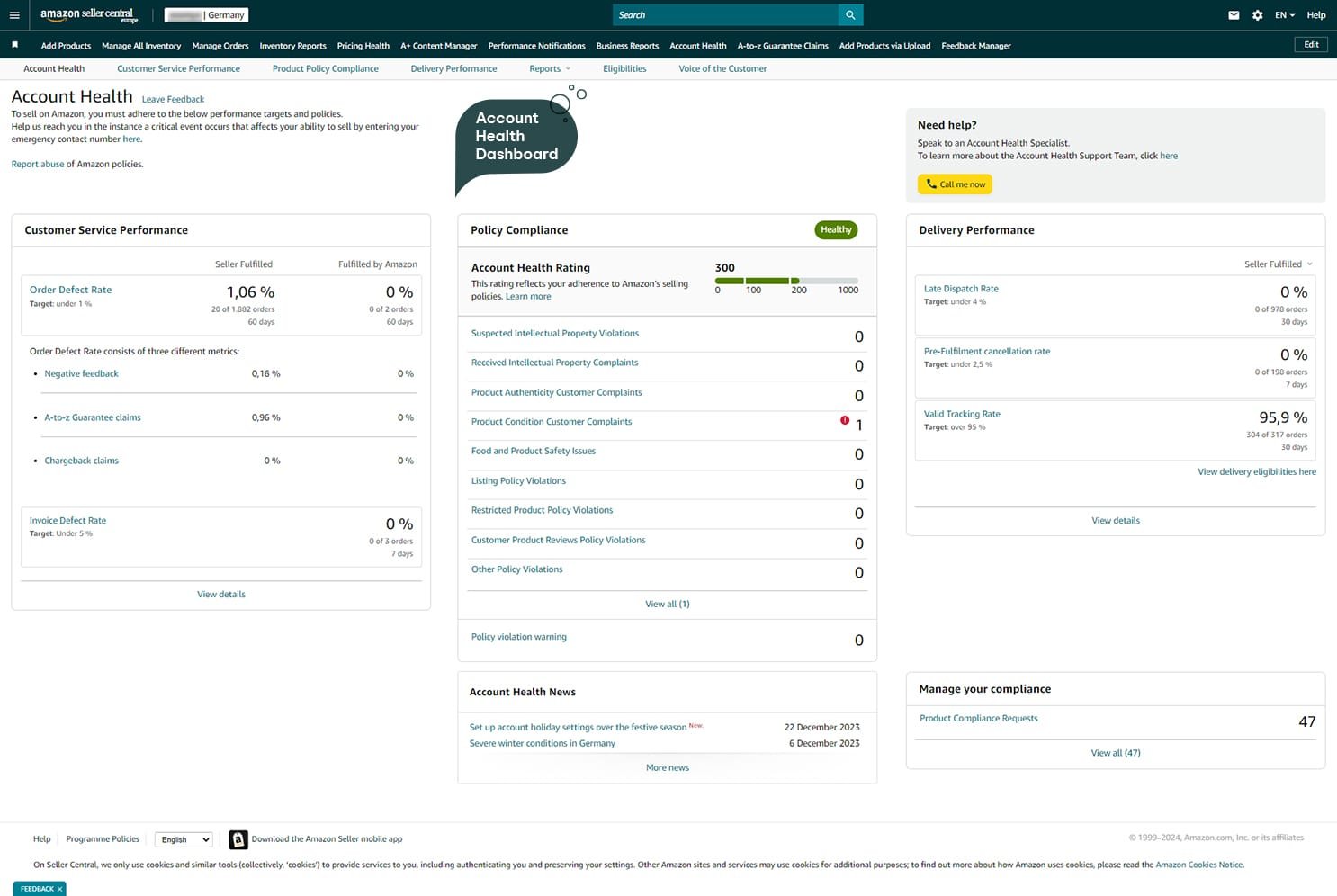Open the settings gear icon

[x=1257, y=15]
